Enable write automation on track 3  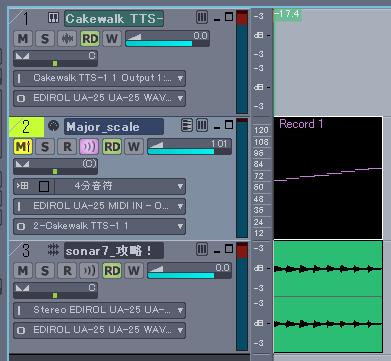[x=134, y=271]
